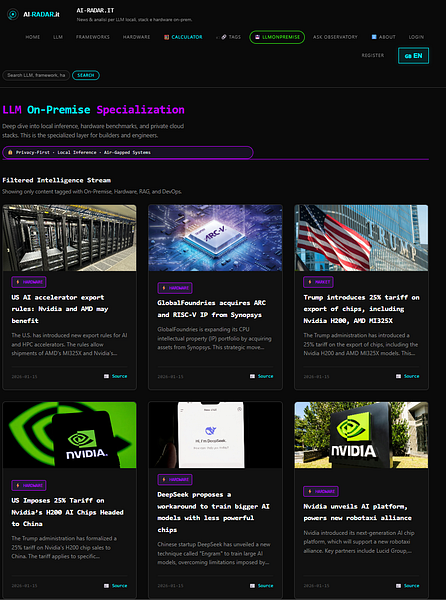
Task: Click the REGISTER link
Action: (373, 55)
